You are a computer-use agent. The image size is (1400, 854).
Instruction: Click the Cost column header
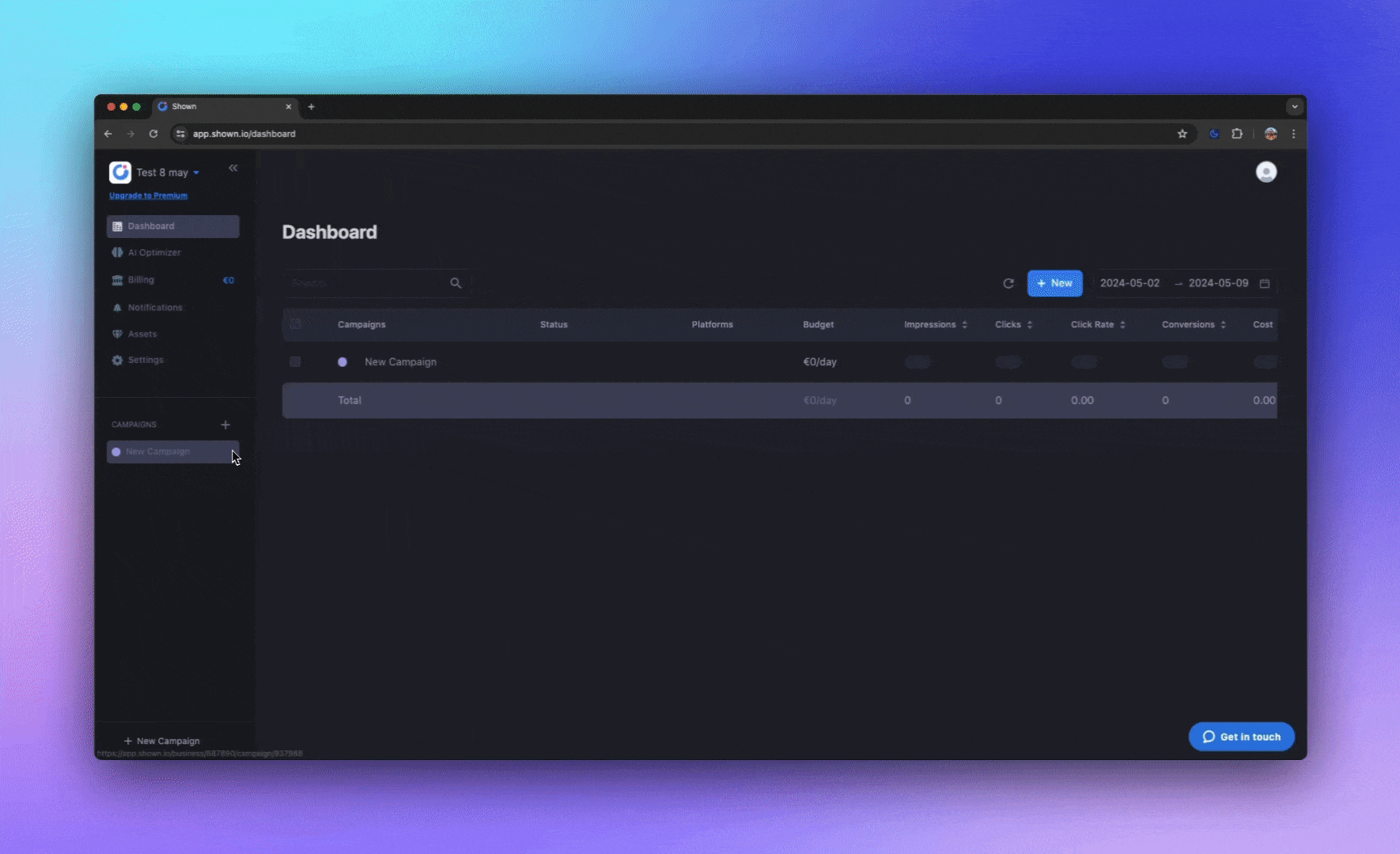[x=1262, y=325]
